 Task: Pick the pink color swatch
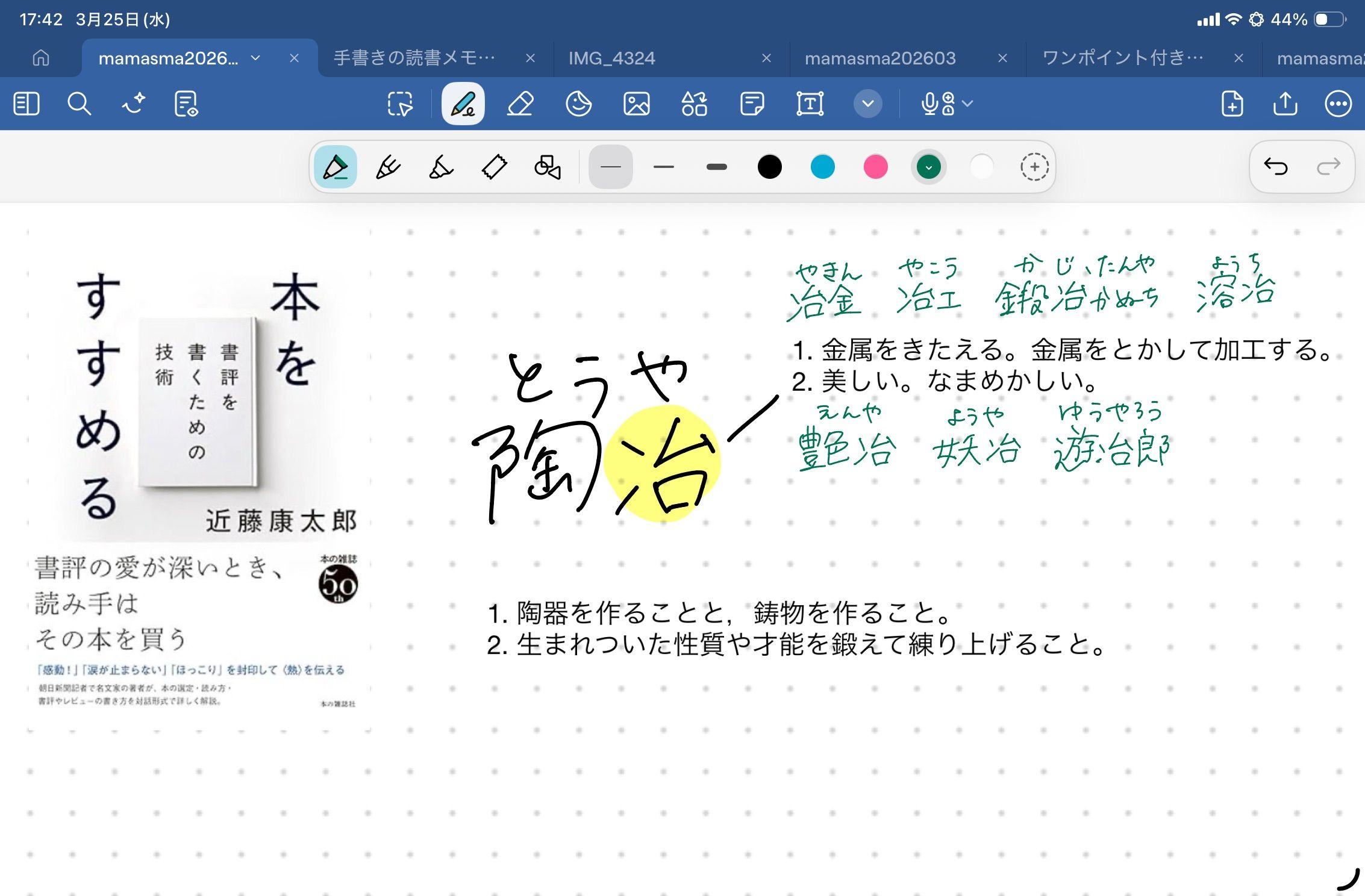pyautogui.click(x=875, y=167)
